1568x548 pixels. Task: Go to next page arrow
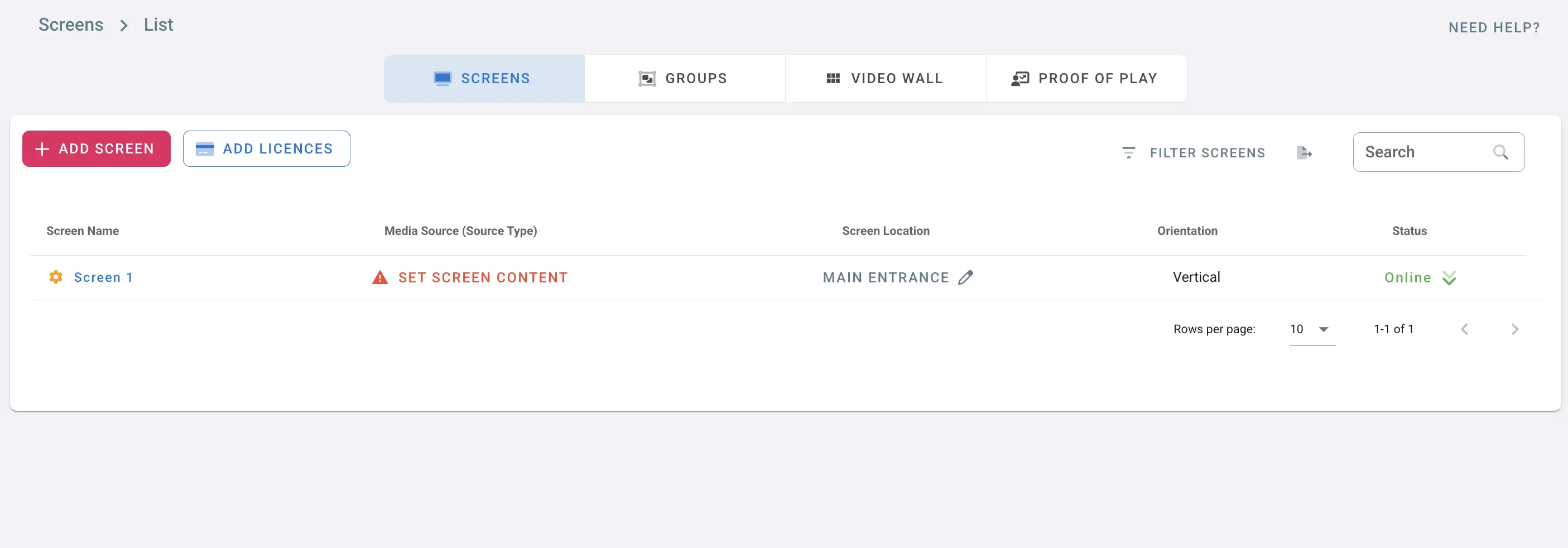click(1514, 329)
